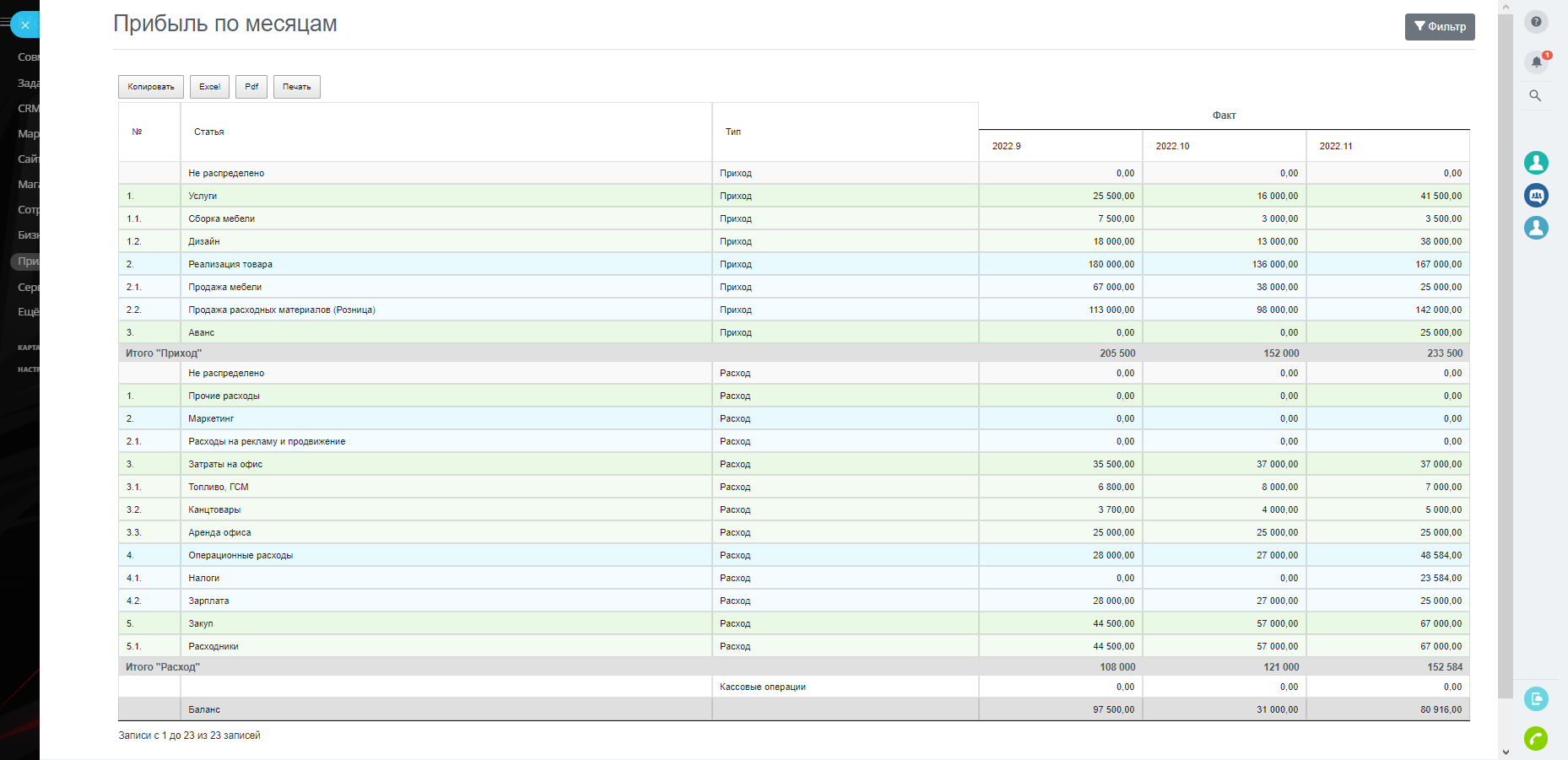Export the report as Pdf
The height and width of the screenshot is (760, 1568).
tap(251, 87)
